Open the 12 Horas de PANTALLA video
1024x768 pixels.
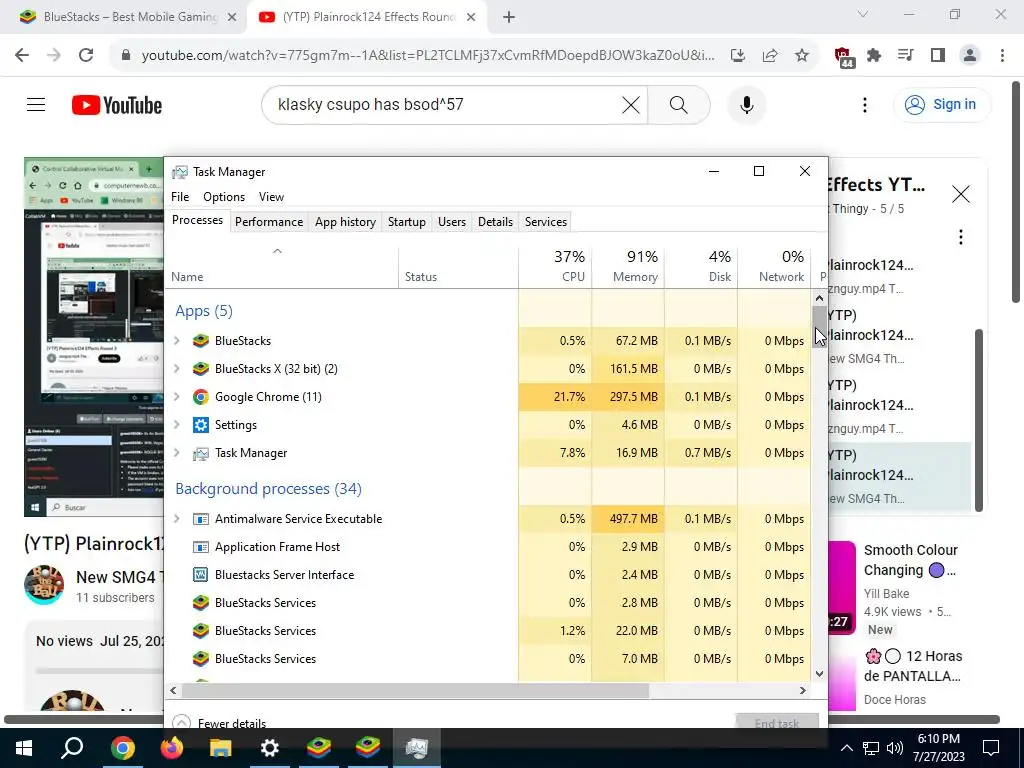click(x=913, y=665)
